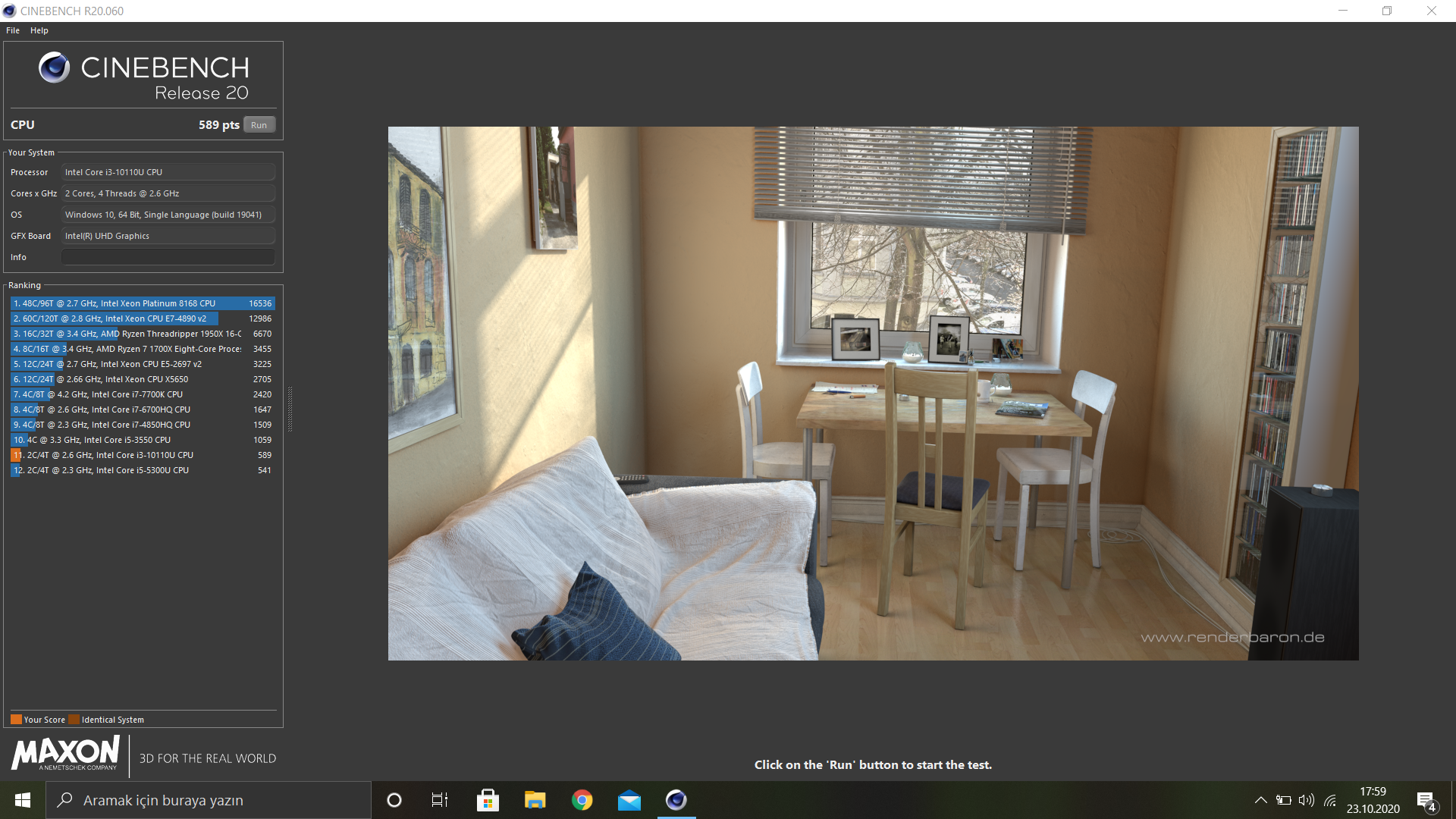Select the Xeon Platinum 8168 ranking entry
Viewport: 1456px width, 819px height.
[143, 303]
